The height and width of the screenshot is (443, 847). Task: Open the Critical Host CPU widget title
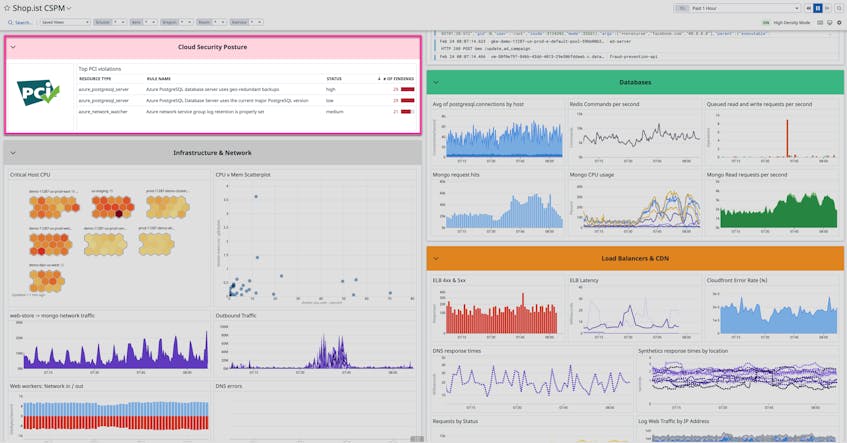tap(30, 175)
